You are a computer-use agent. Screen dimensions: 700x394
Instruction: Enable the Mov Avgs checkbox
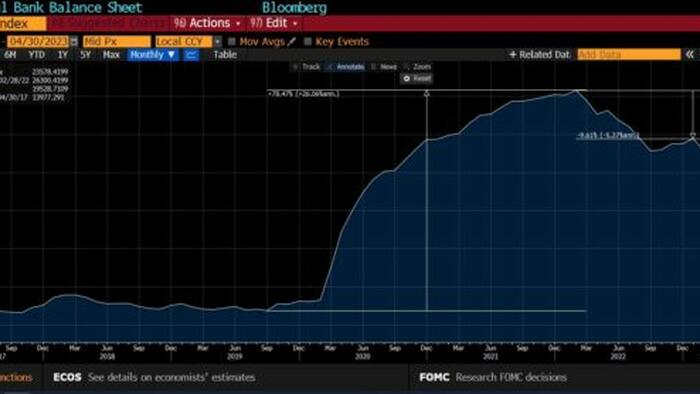[x=232, y=41]
